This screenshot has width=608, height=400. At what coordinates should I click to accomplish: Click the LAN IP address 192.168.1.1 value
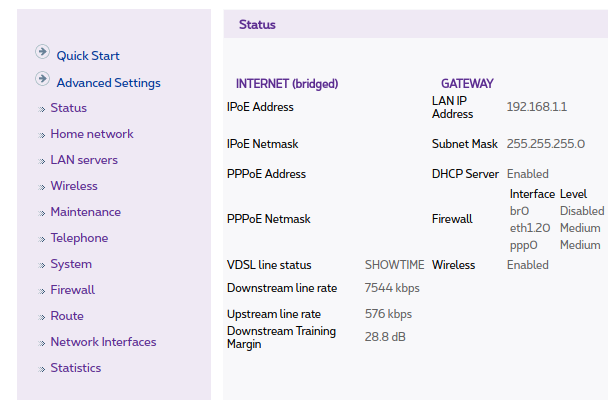tap(537, 107)
